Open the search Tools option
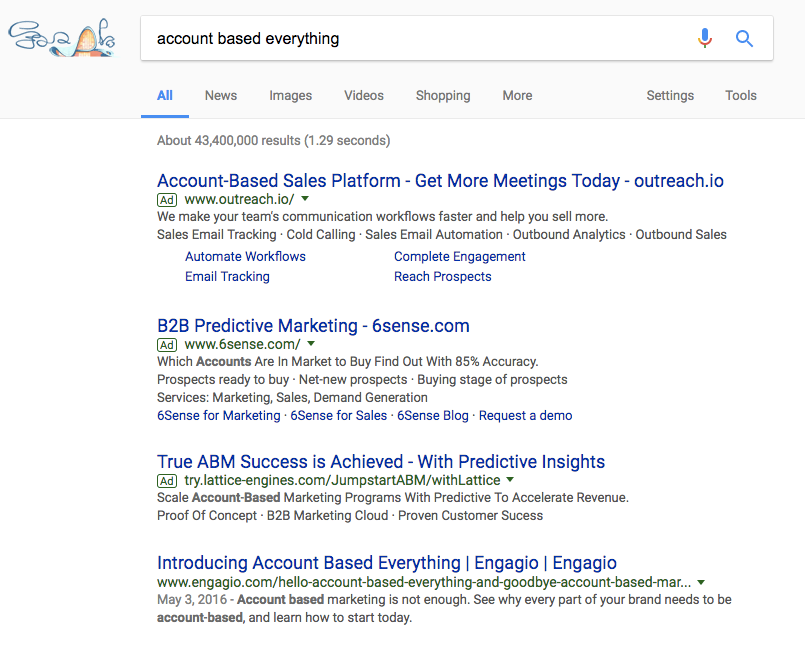This screenshot has height=646, width=805. tap(741, 96)
